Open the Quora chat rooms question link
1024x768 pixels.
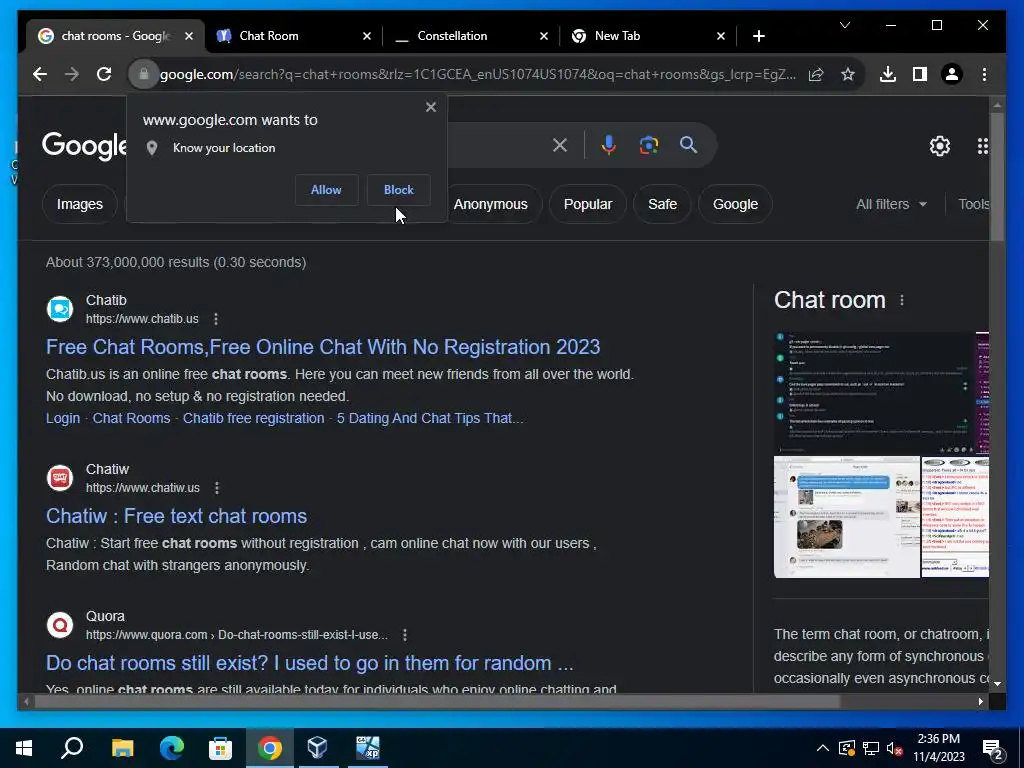pos(310,663)
